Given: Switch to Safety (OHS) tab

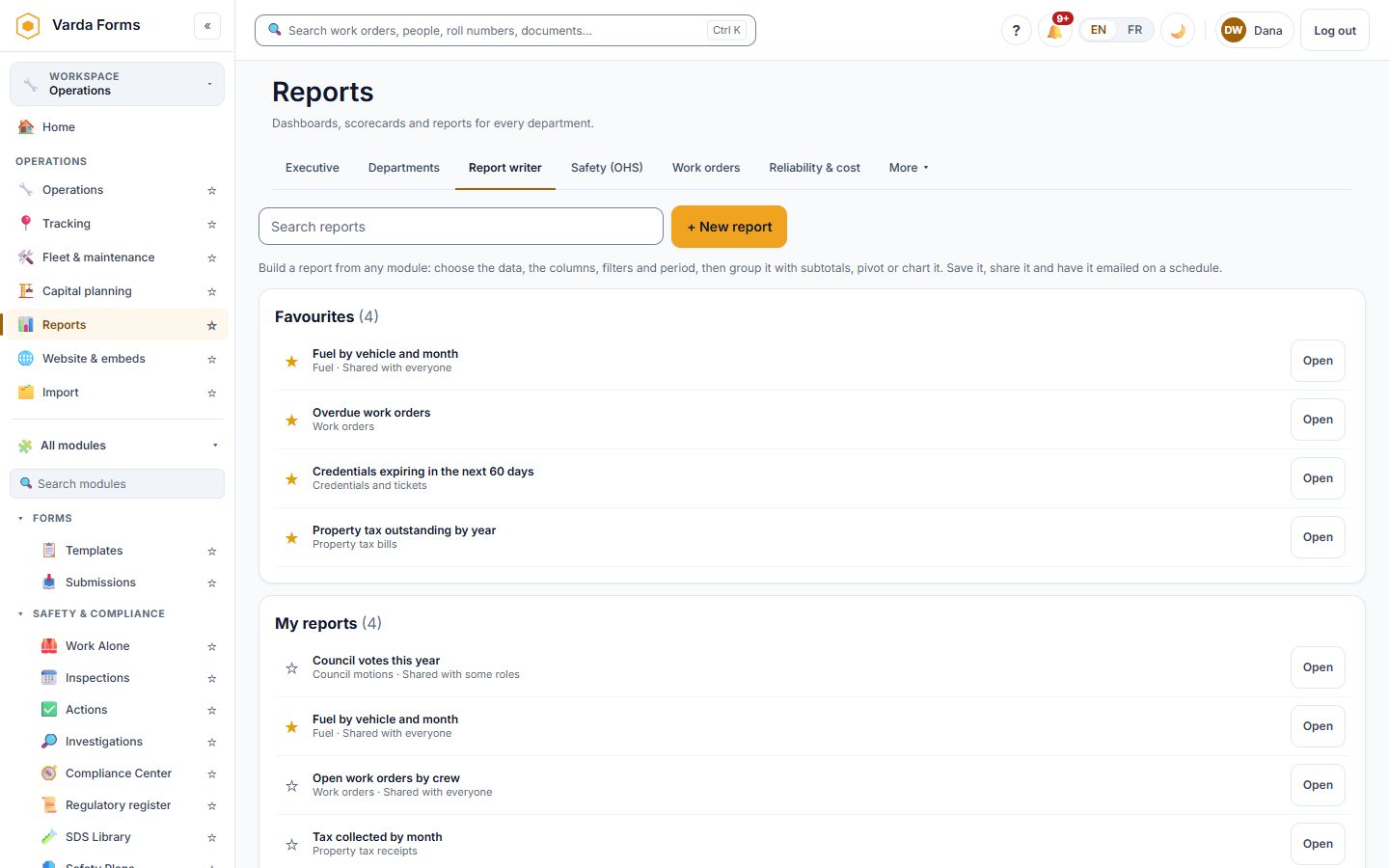Looking at the screenshot, I should (x=607, y=168).
